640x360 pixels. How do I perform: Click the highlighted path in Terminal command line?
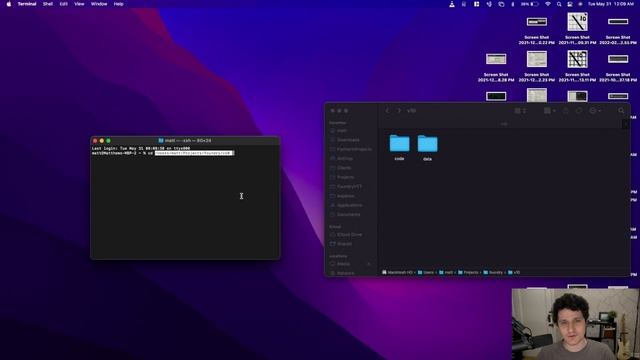(x=194, y=153)
